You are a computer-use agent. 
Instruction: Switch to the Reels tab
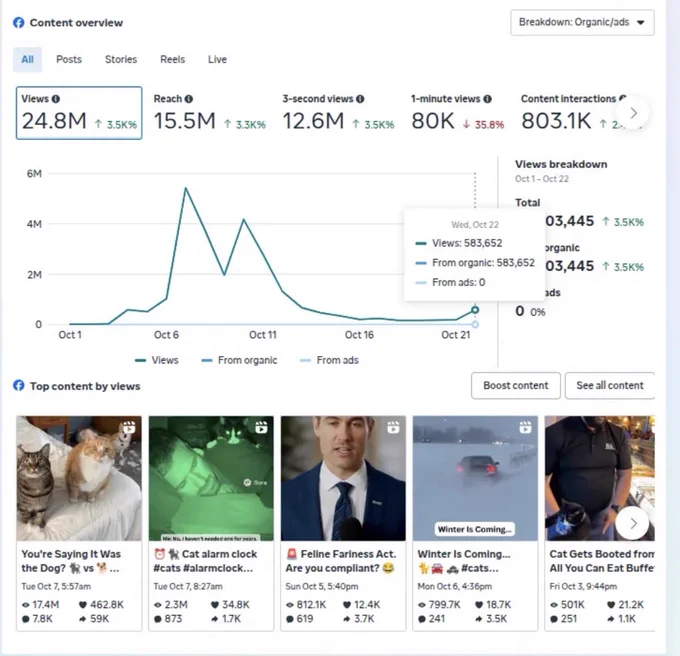coord(173,59)
